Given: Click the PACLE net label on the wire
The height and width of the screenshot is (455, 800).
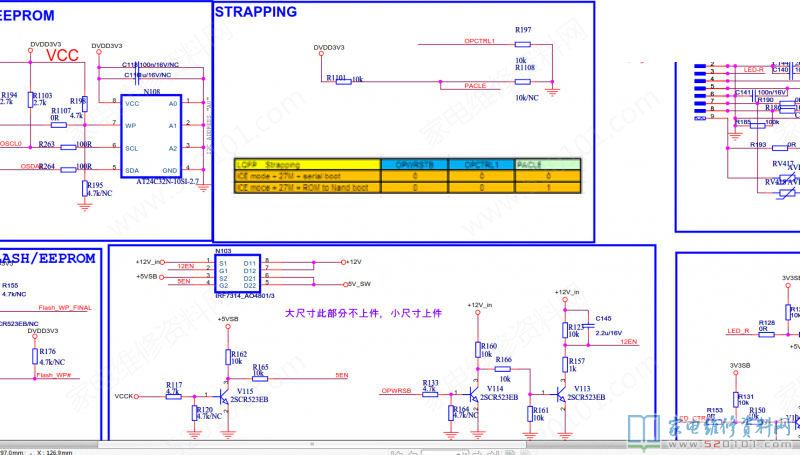Looking at the screenshot, I should click(x=475, y=87).
